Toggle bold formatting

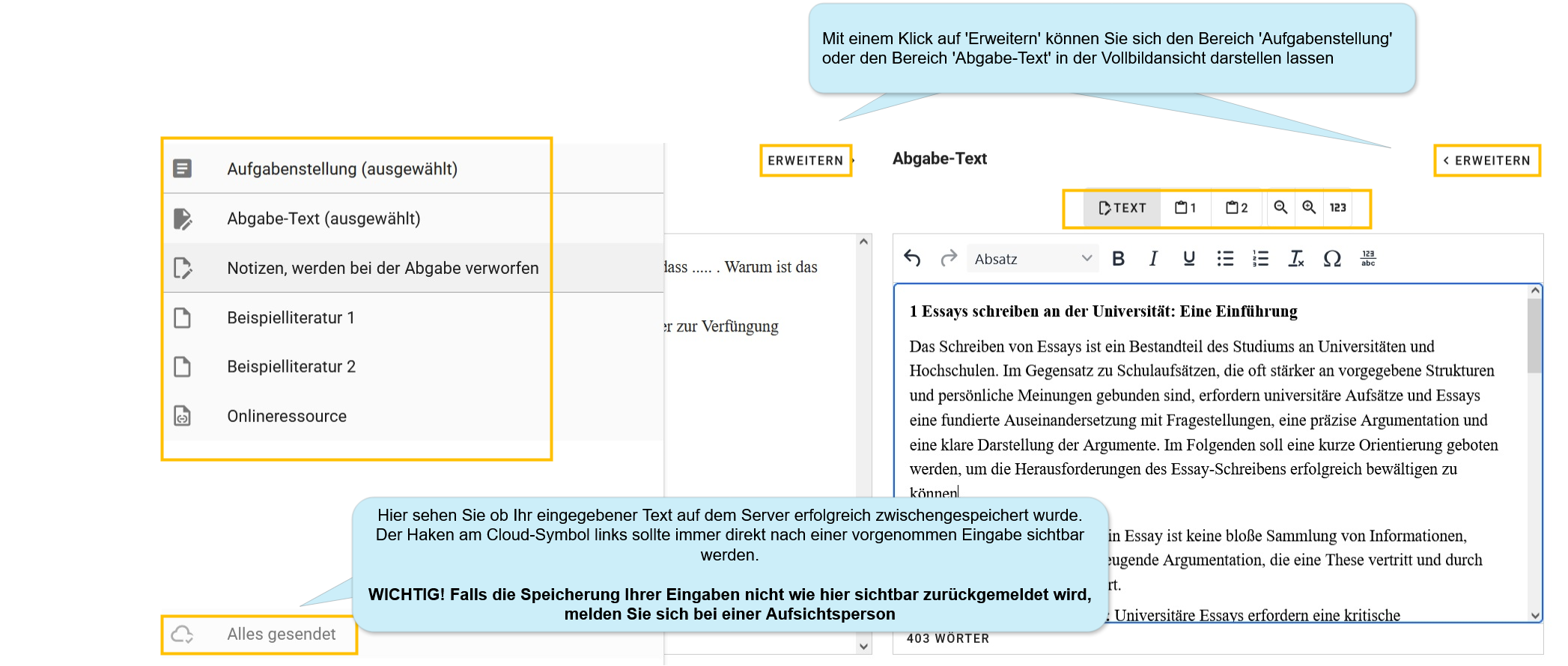point(1118,258)
